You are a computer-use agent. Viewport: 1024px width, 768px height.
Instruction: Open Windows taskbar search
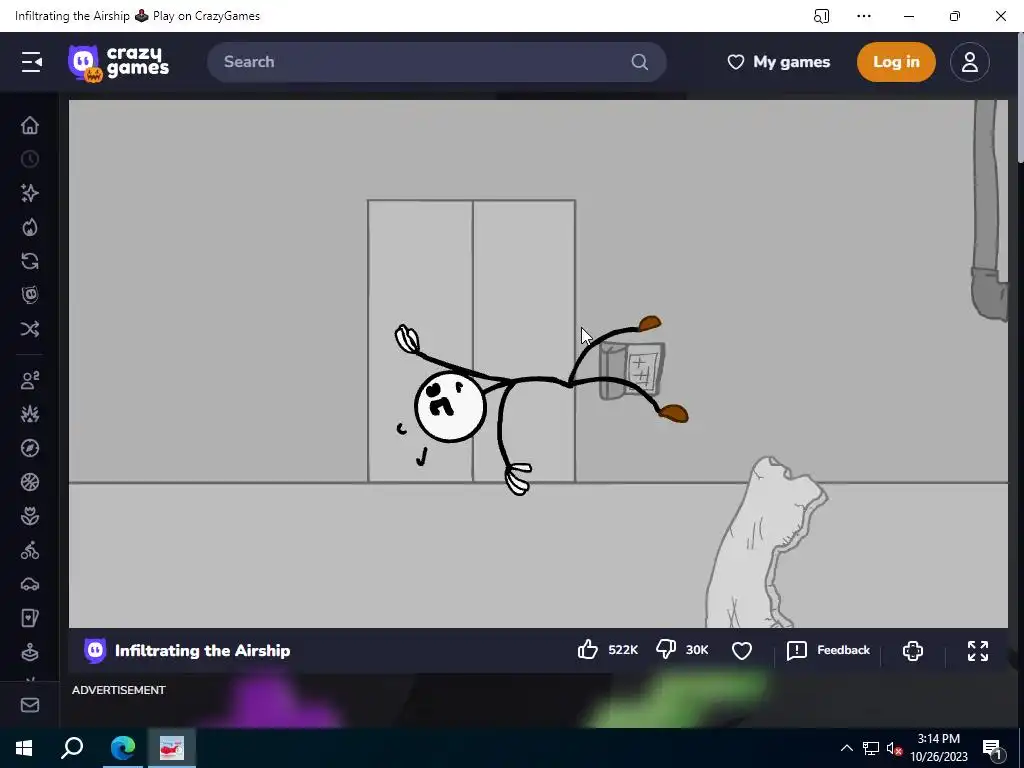point(72,748)
